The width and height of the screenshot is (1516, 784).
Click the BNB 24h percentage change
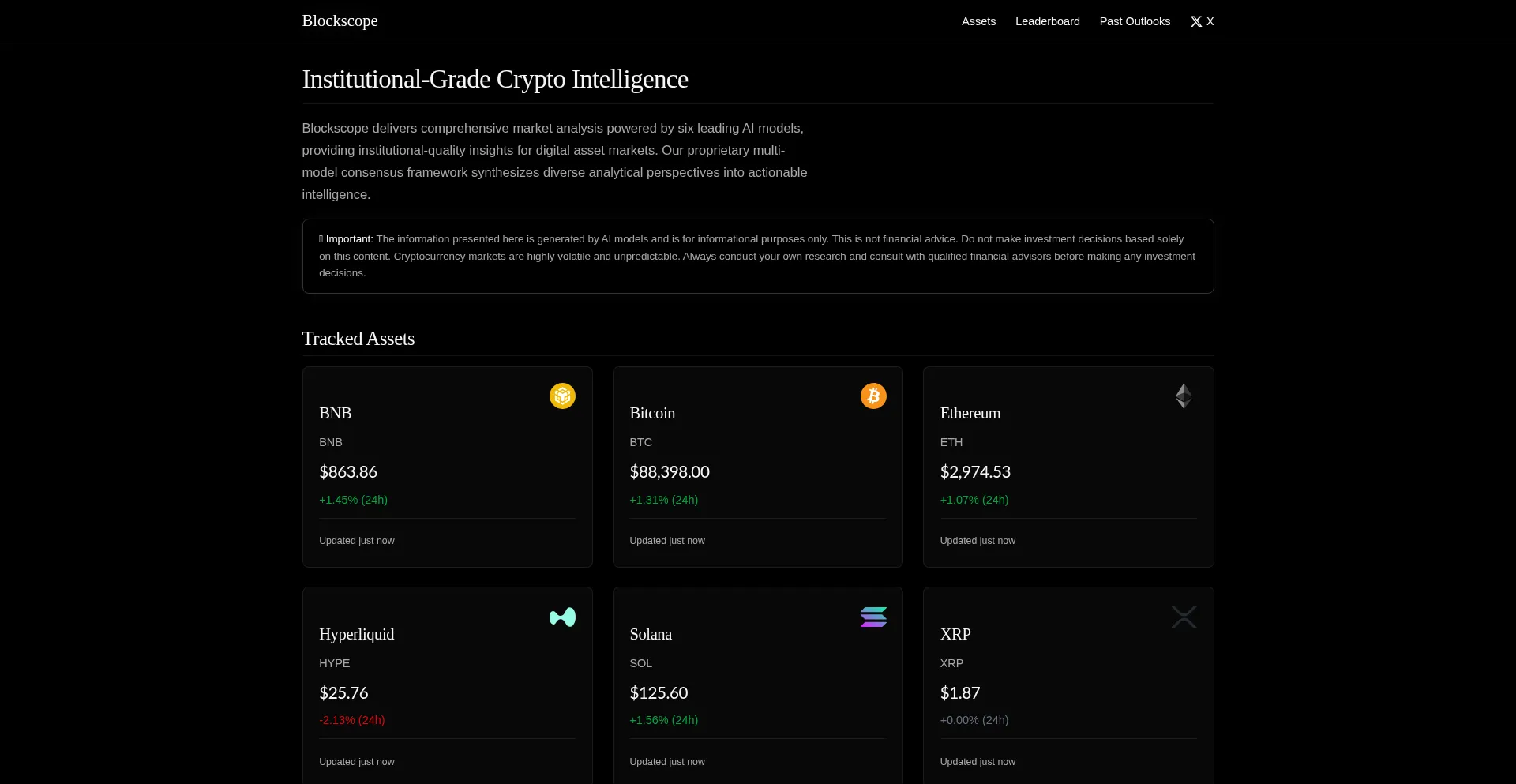coord(353,500)
